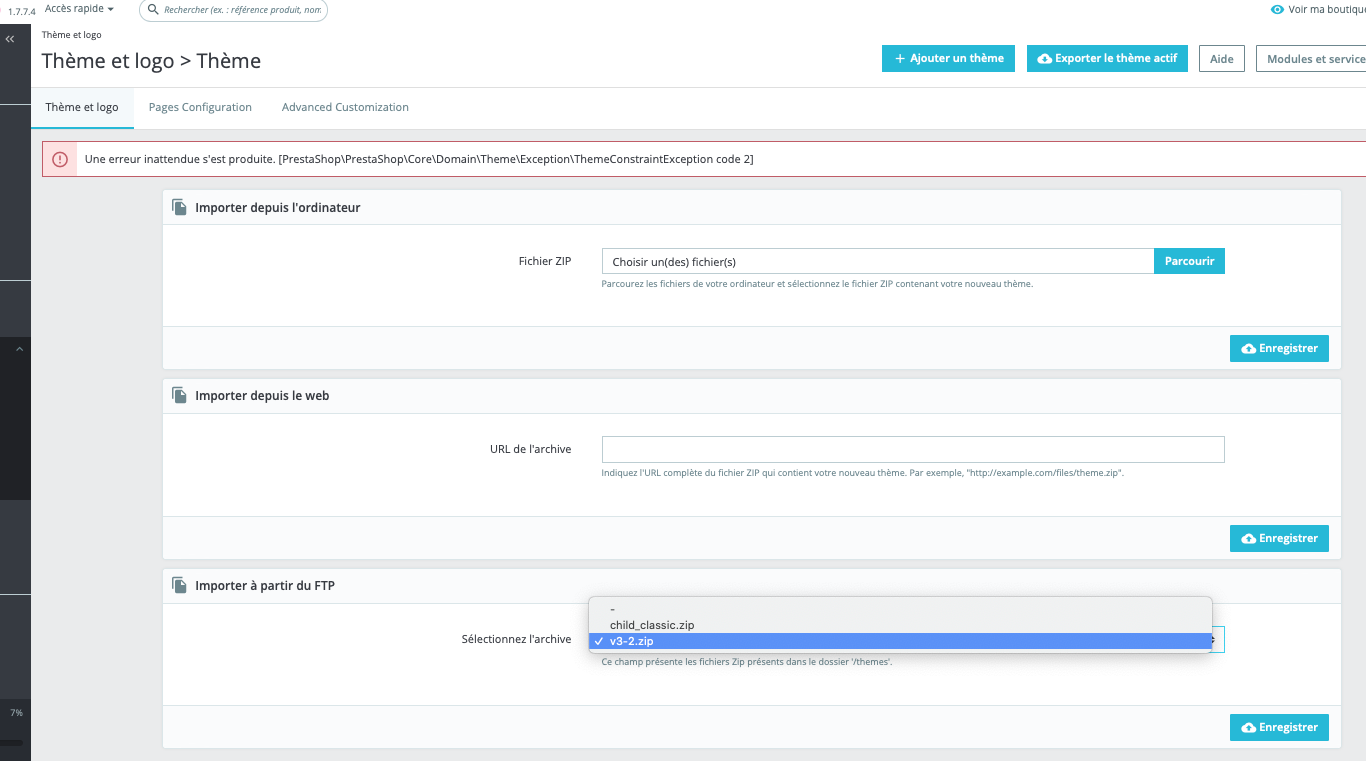Open the Aide help button
This screenshot has width=1366, height=761.
click(1221, 59)
